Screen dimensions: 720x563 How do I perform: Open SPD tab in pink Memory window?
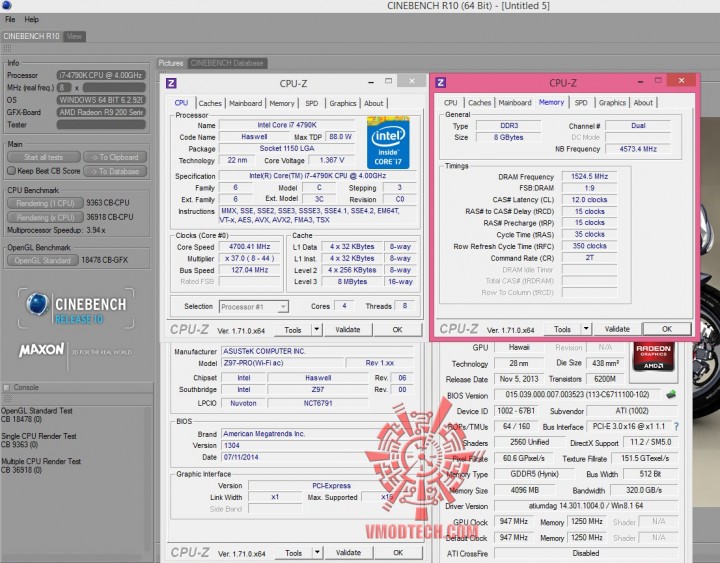point(581,103)
